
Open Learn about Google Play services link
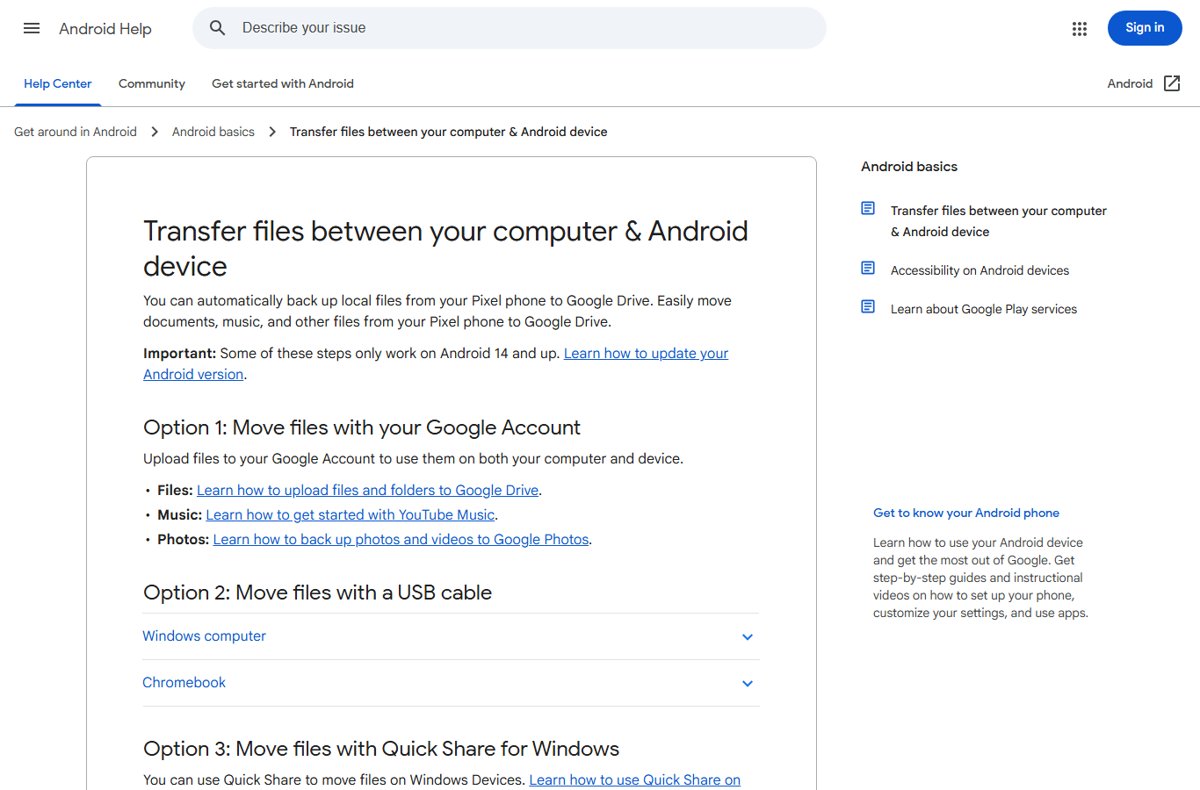[x=984, y=309]
